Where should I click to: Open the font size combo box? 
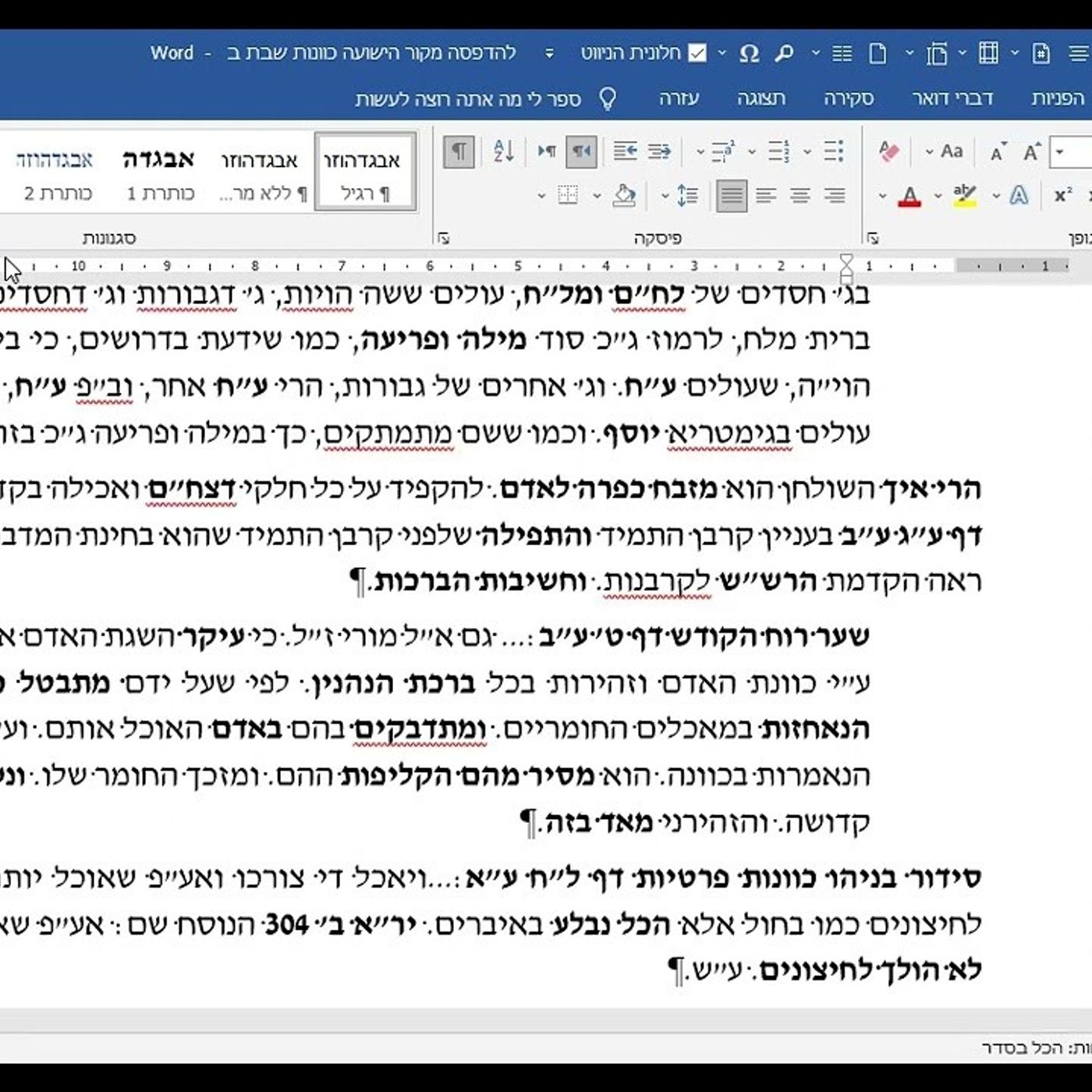tap(1071, 152)
